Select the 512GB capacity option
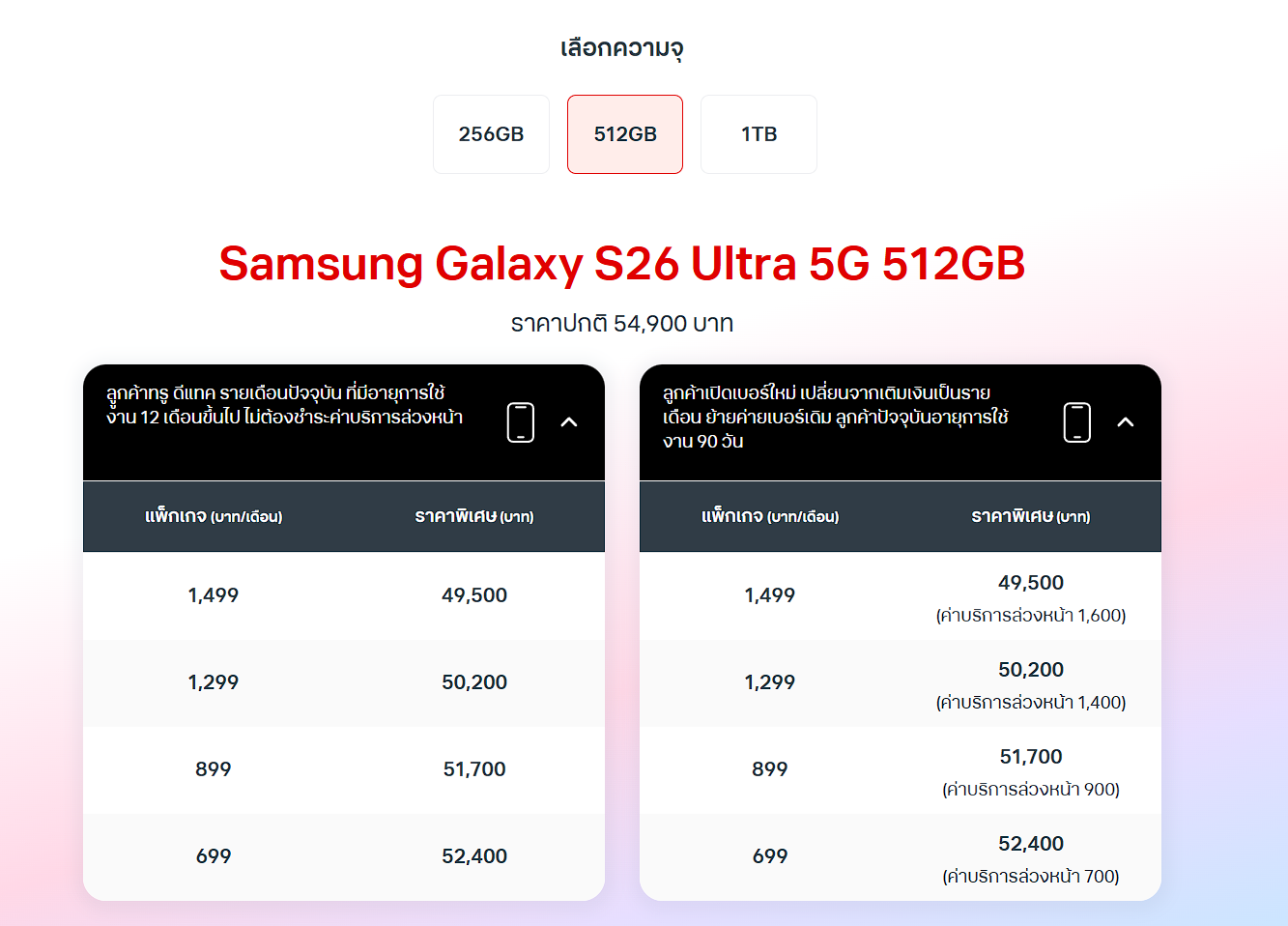 pos(625,134)
